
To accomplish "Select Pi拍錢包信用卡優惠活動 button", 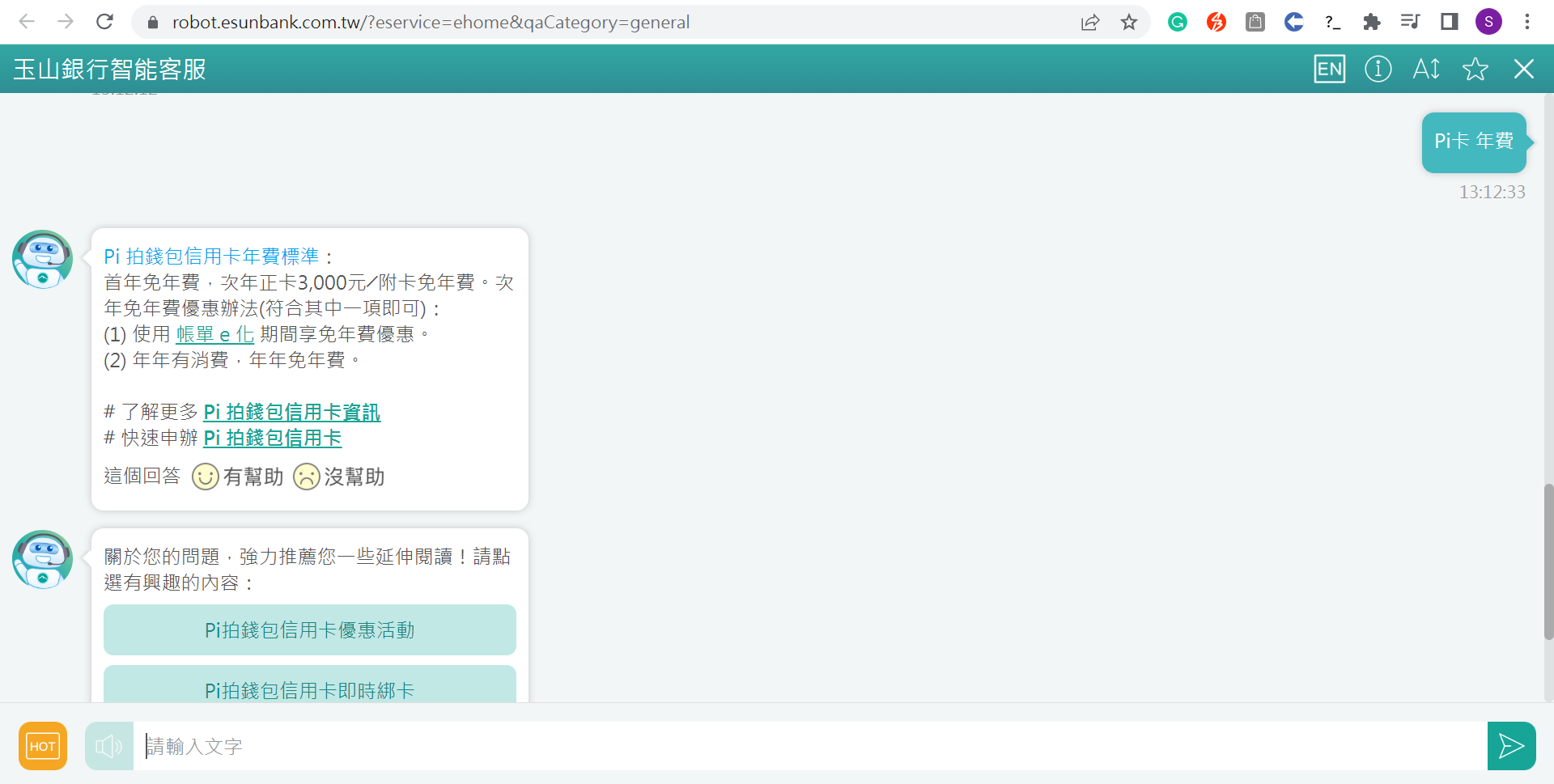I will (310, 629).
